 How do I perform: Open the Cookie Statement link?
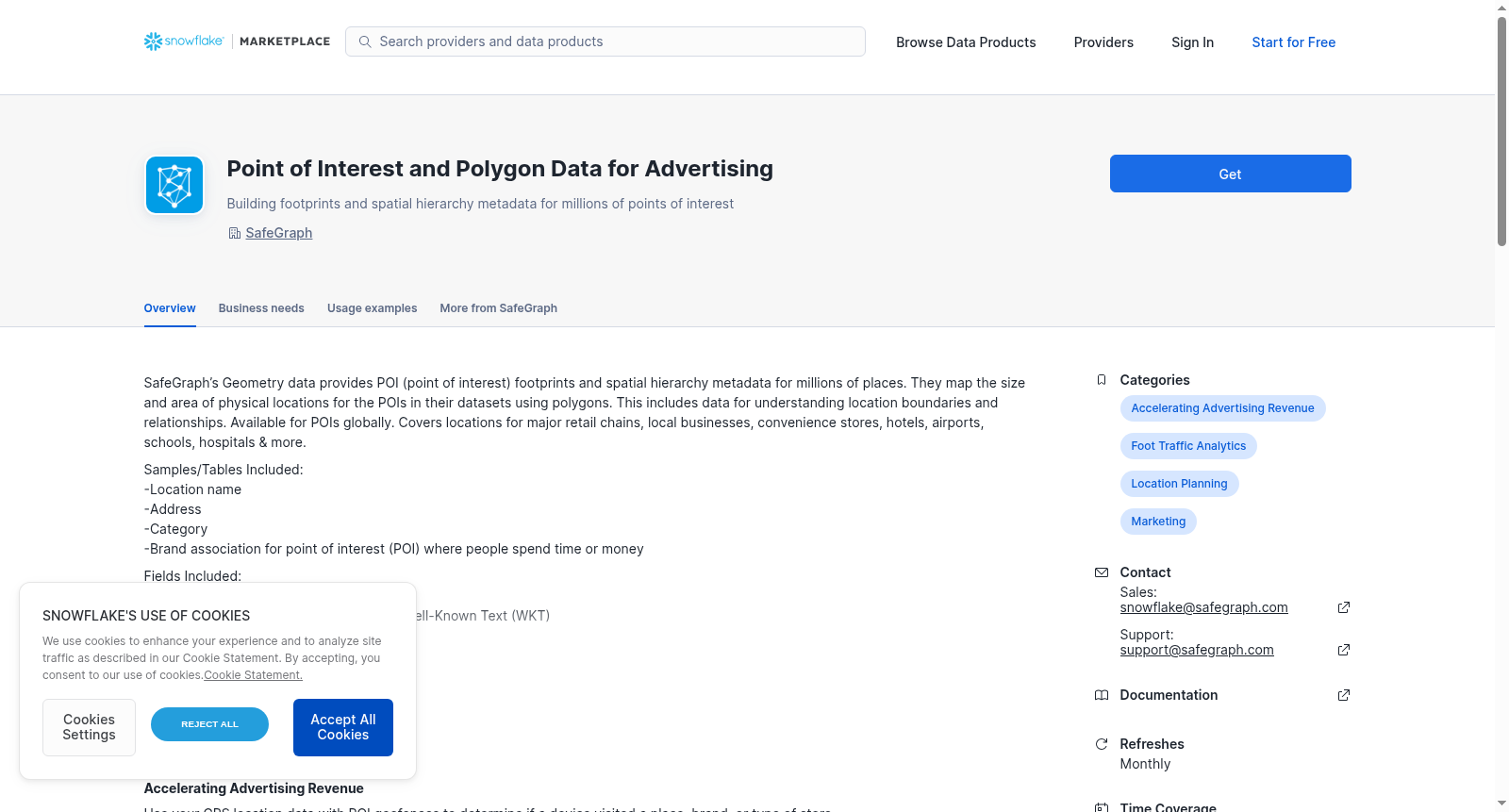pos(253,675)
